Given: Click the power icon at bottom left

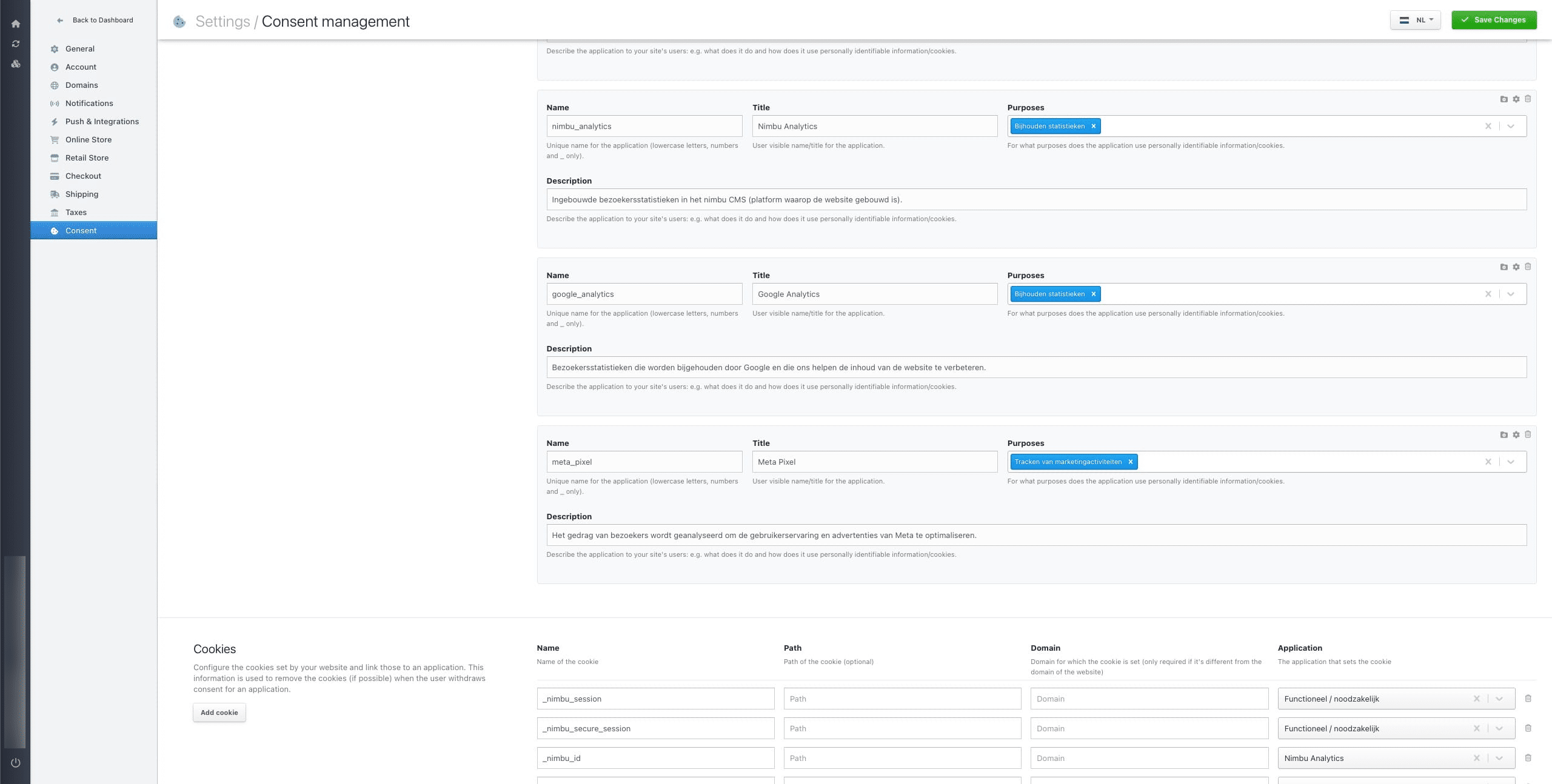Looking at the screenshot, I should pyautogui.click(x=16, y=763).
